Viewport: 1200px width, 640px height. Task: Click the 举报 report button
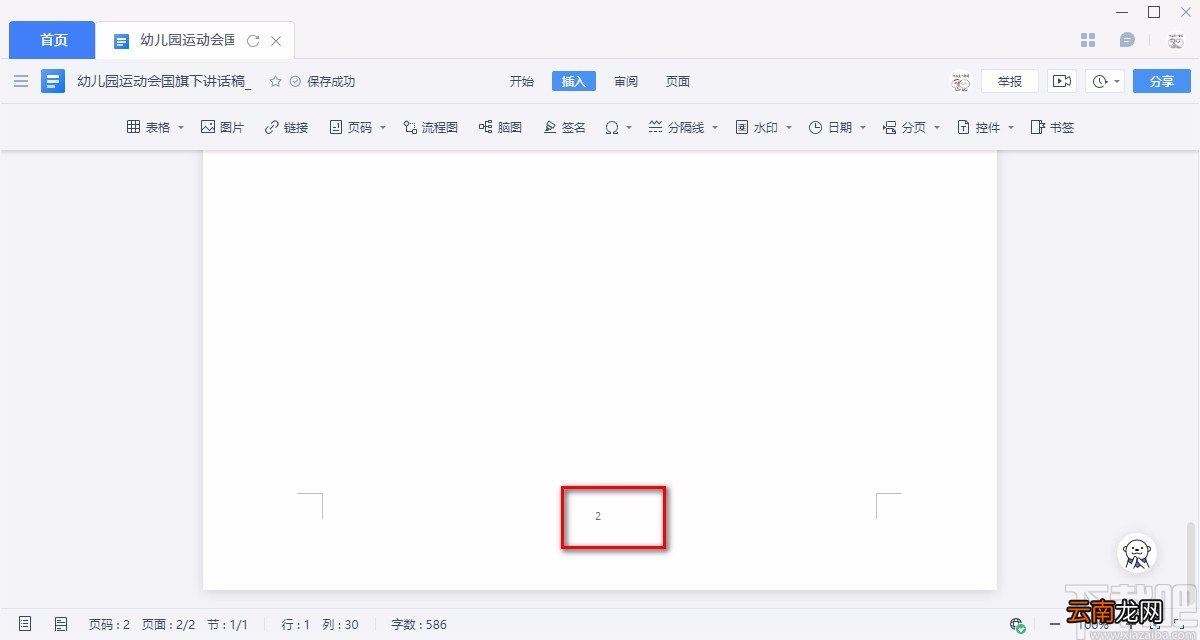(1010, 81)
